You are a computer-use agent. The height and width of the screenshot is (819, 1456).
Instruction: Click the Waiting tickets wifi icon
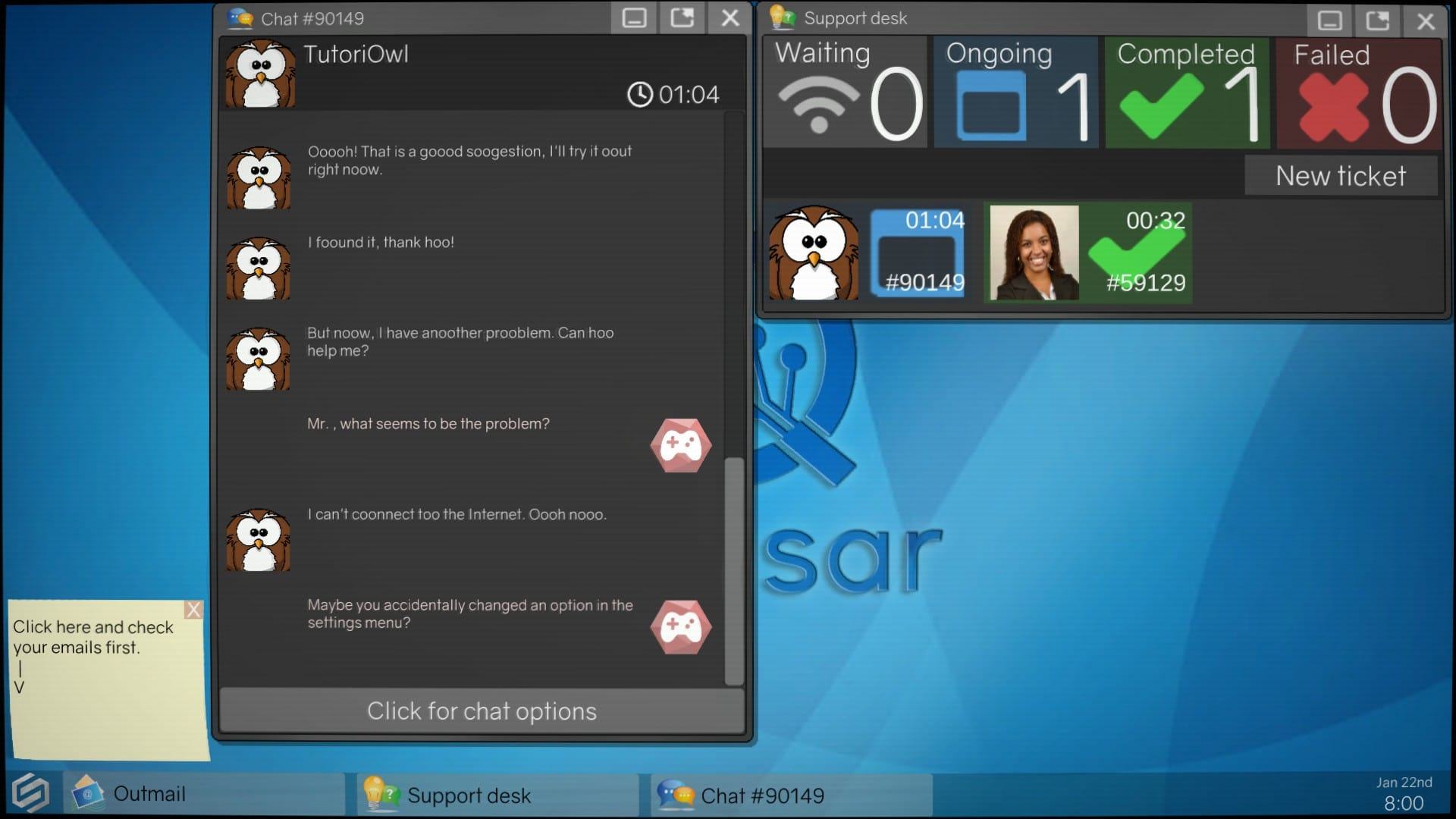(x=819, y=105)
